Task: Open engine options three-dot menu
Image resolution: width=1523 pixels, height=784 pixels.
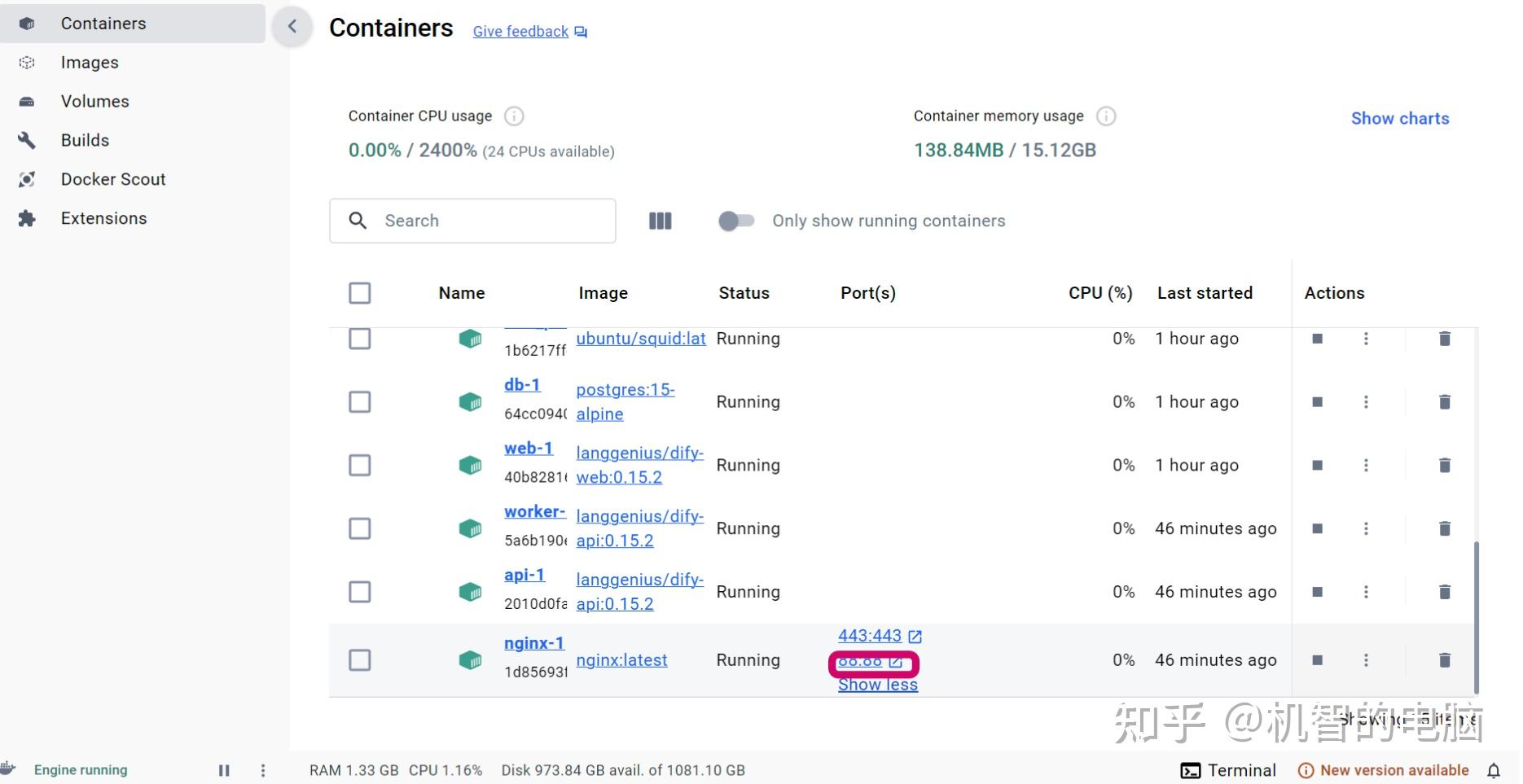Action: 262,770
